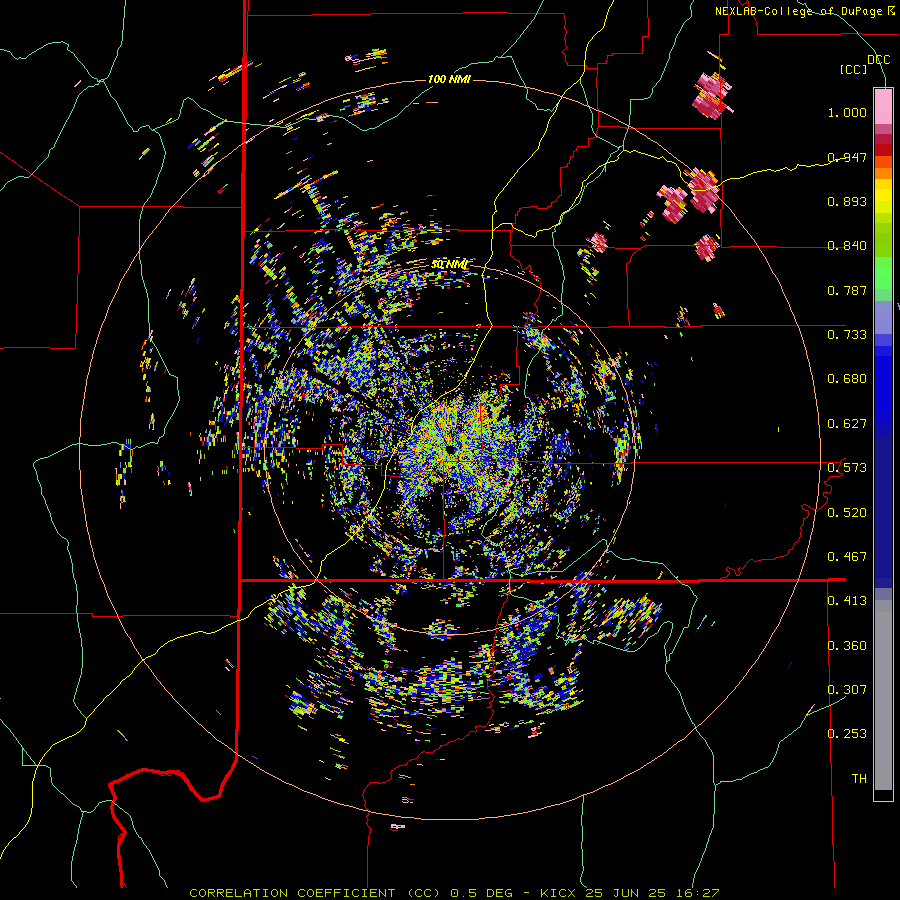
Task: Pick the bright green color bar segment
Action: click(883, 273)
